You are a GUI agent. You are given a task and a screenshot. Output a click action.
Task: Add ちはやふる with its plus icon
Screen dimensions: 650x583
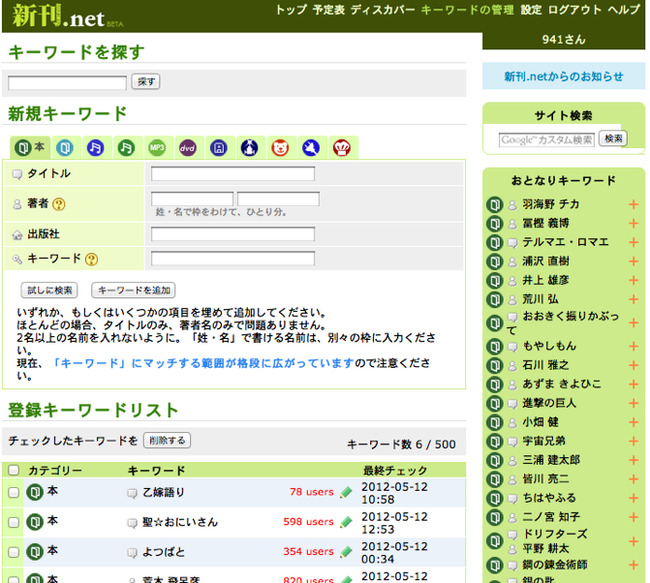(633, 498)
